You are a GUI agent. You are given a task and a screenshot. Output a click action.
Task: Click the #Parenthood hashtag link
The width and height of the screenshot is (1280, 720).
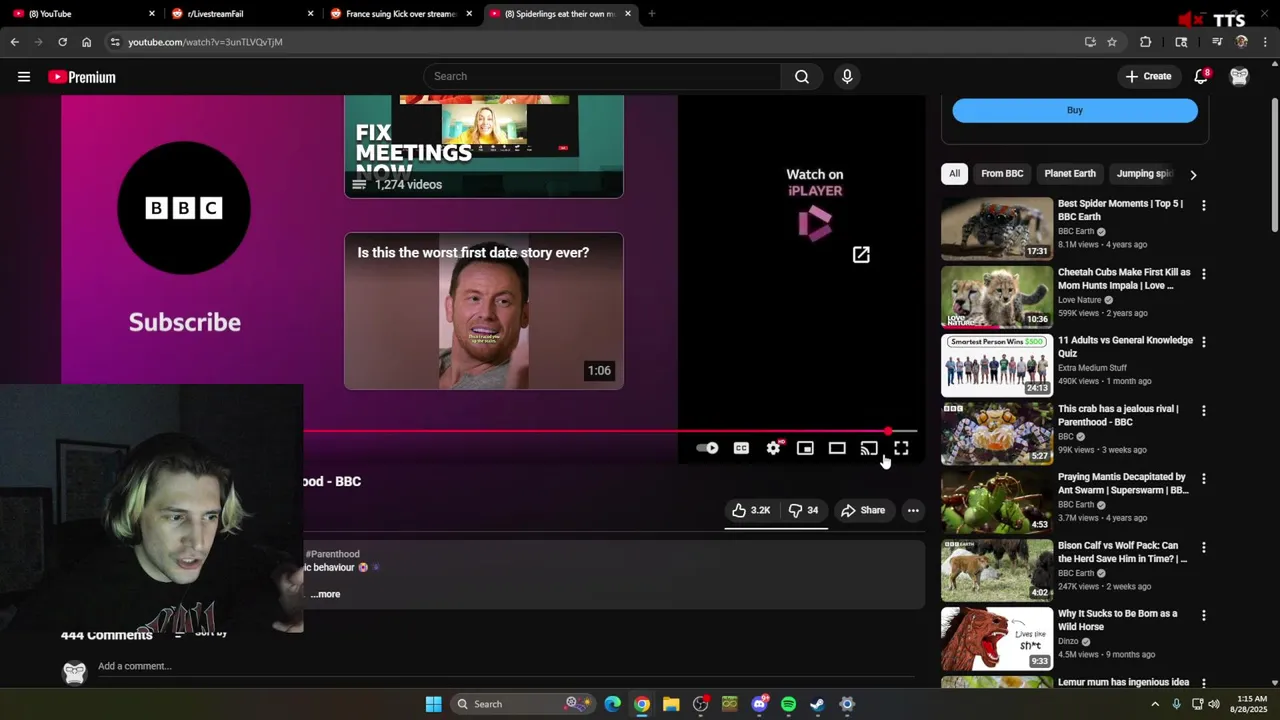click(x=333, y=554)
